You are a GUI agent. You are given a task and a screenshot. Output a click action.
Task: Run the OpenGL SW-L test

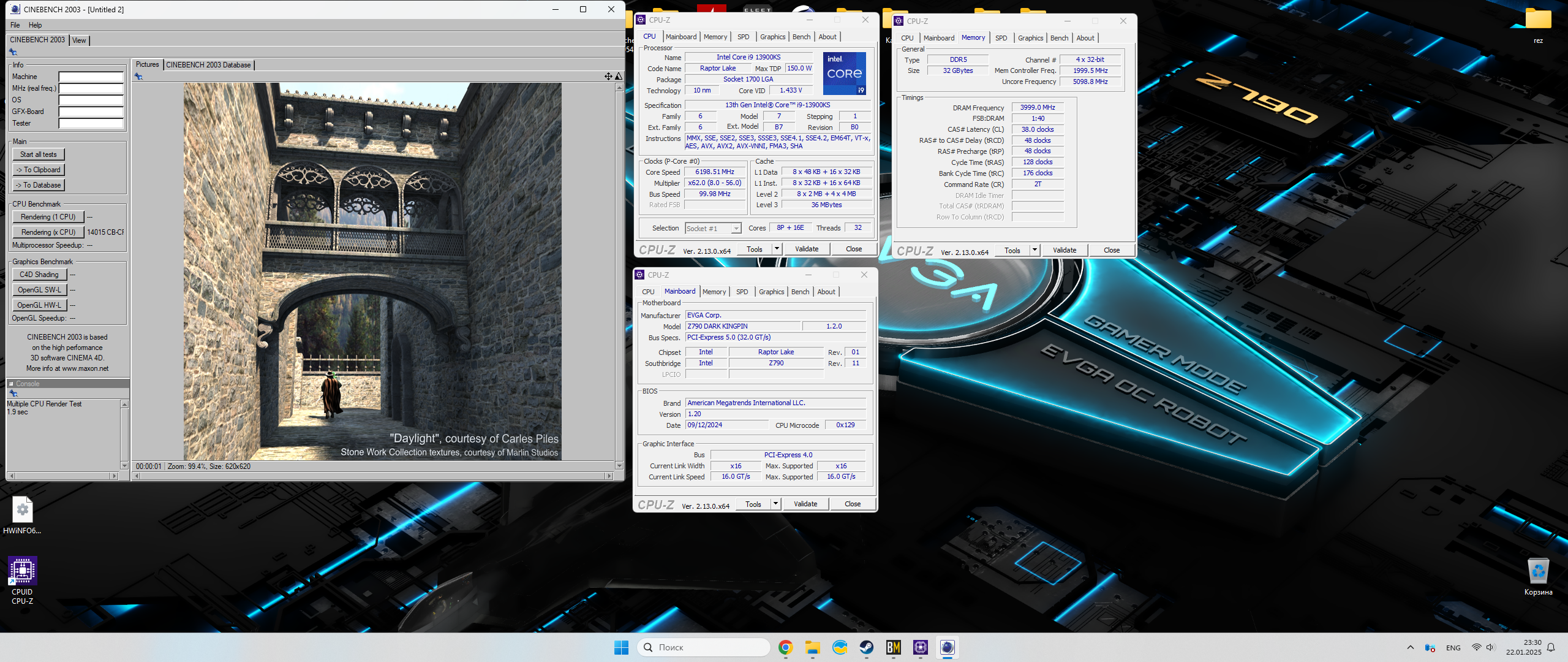click(39, 290)
